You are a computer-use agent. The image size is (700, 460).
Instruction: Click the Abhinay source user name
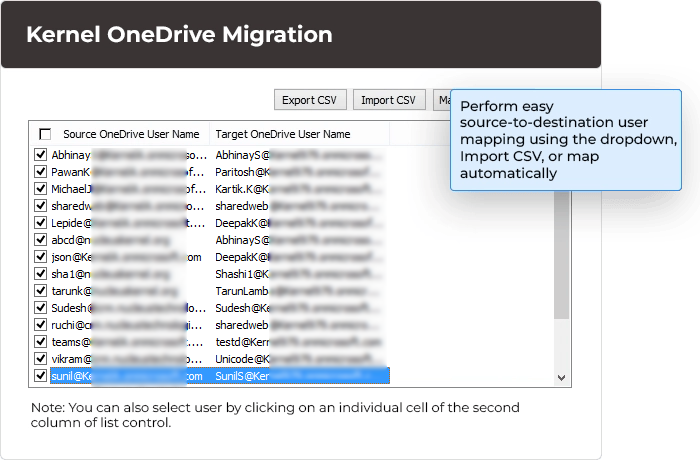point(129,155)
